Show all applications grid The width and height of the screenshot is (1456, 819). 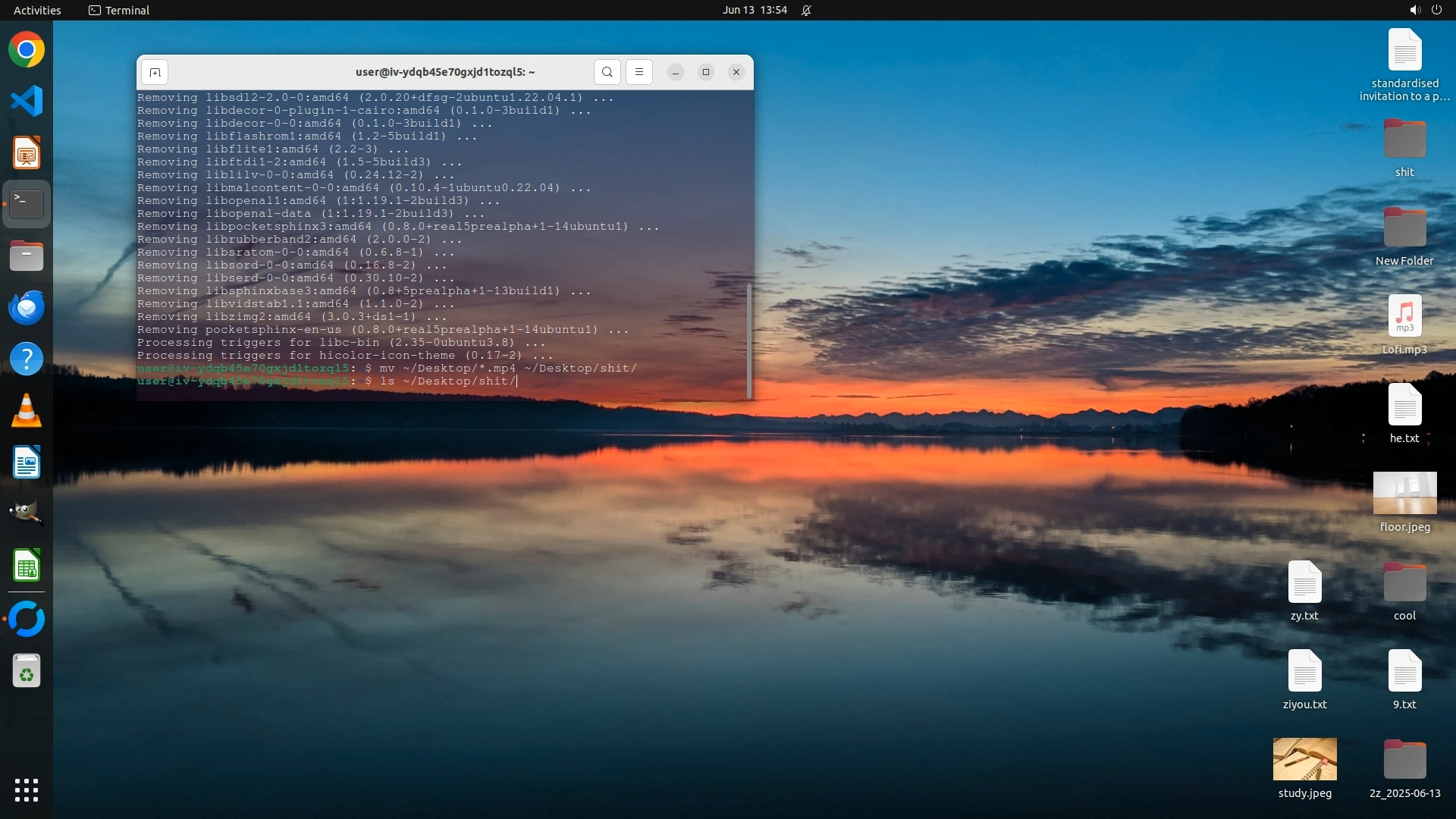pyautogui.click(x=27, y=790)
